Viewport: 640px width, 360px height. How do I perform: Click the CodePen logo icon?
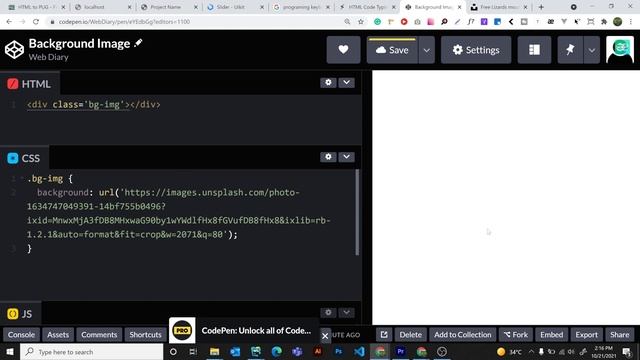[x=14, y=50]
